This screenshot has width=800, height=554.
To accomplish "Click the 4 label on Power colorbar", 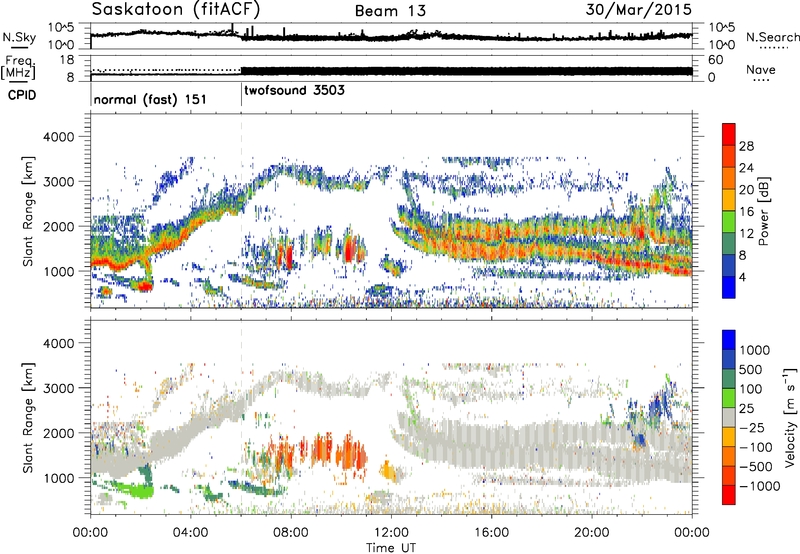I will point(743,278).
